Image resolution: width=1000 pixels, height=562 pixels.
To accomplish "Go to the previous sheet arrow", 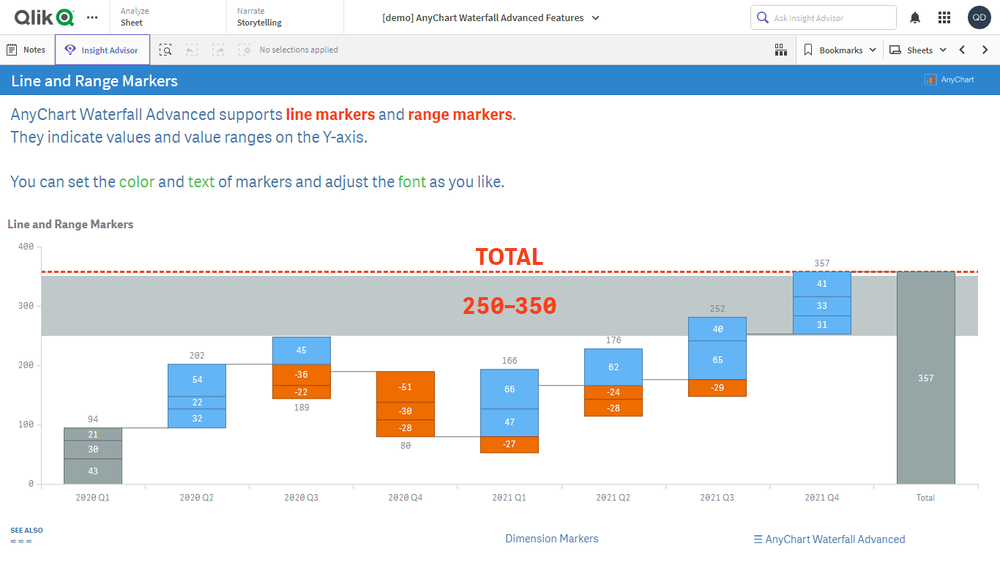I will point(962,50).
